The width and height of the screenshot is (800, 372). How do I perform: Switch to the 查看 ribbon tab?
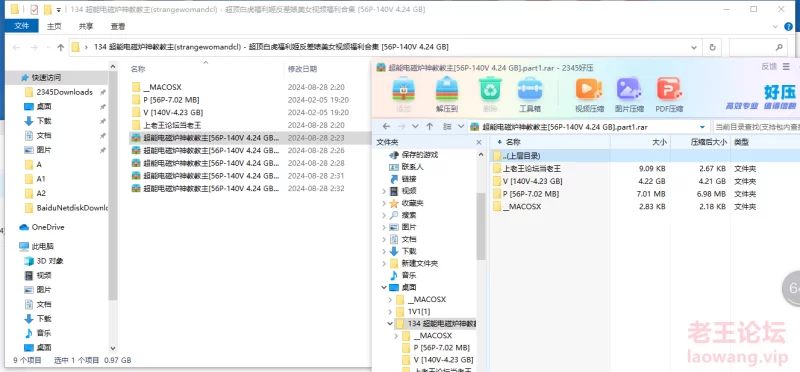[118, 27]
